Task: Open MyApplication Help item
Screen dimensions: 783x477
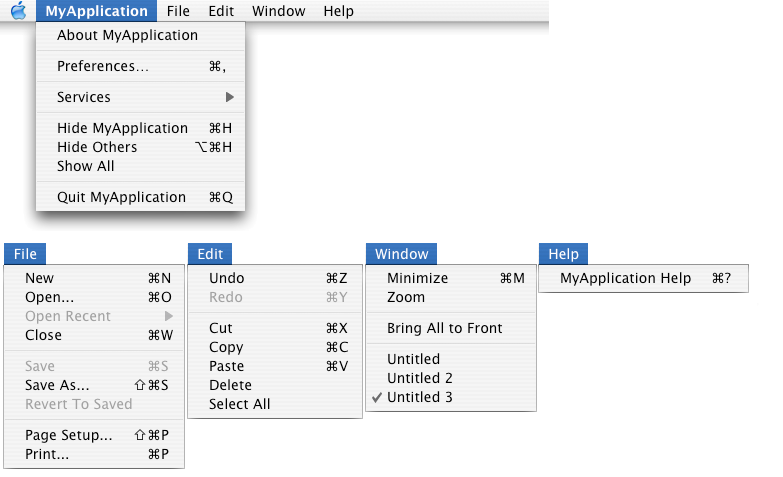Action: (644, 278)
